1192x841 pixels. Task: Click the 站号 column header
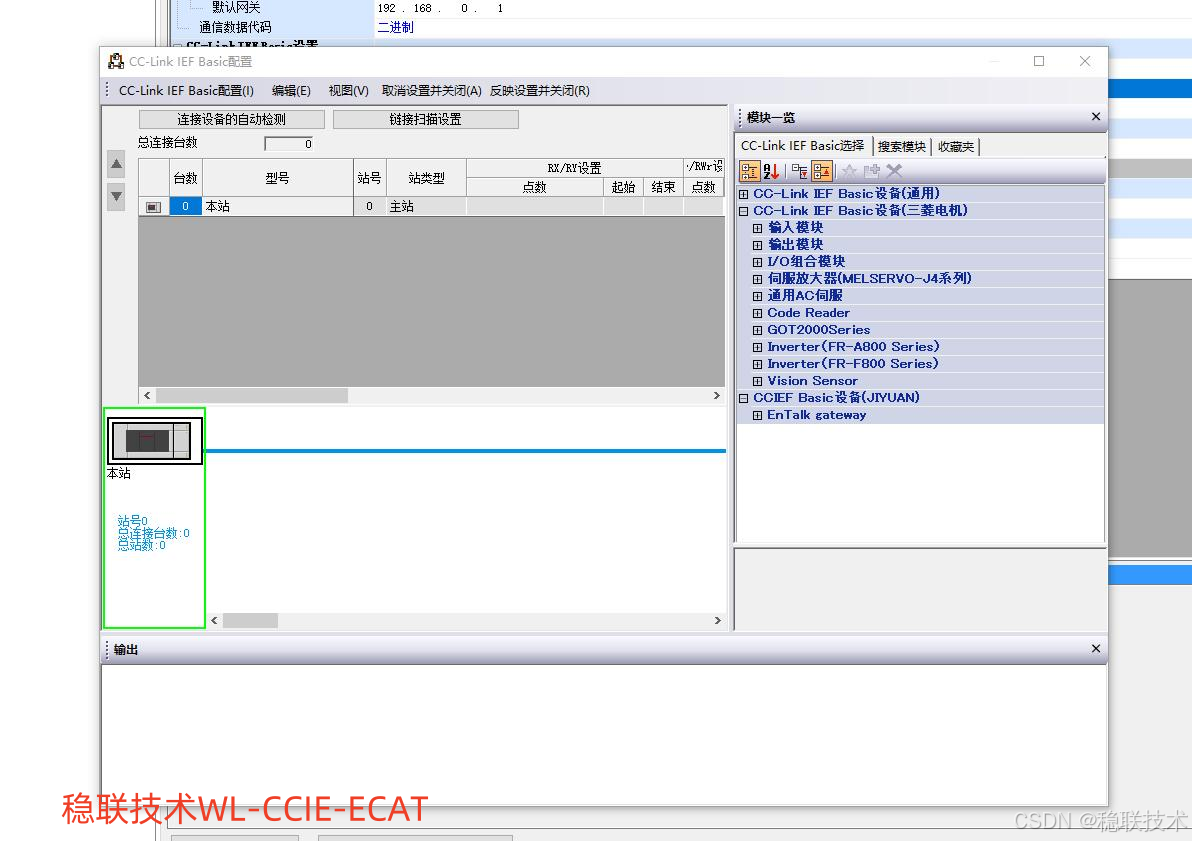point(369,178)
